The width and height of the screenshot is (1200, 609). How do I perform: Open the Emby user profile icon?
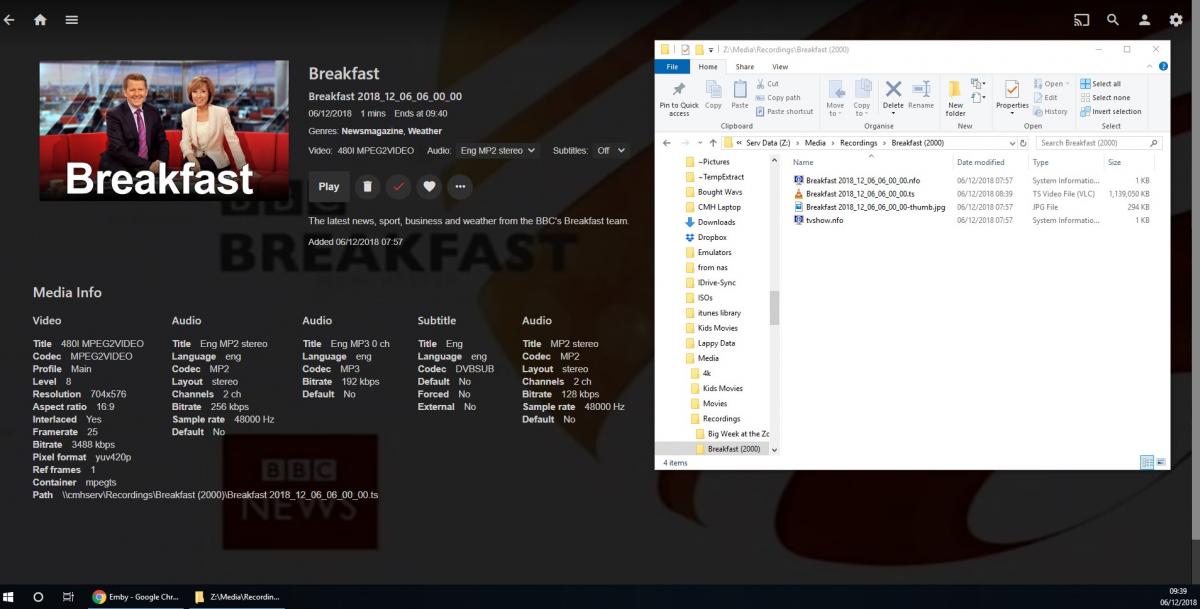(1146, 19)
